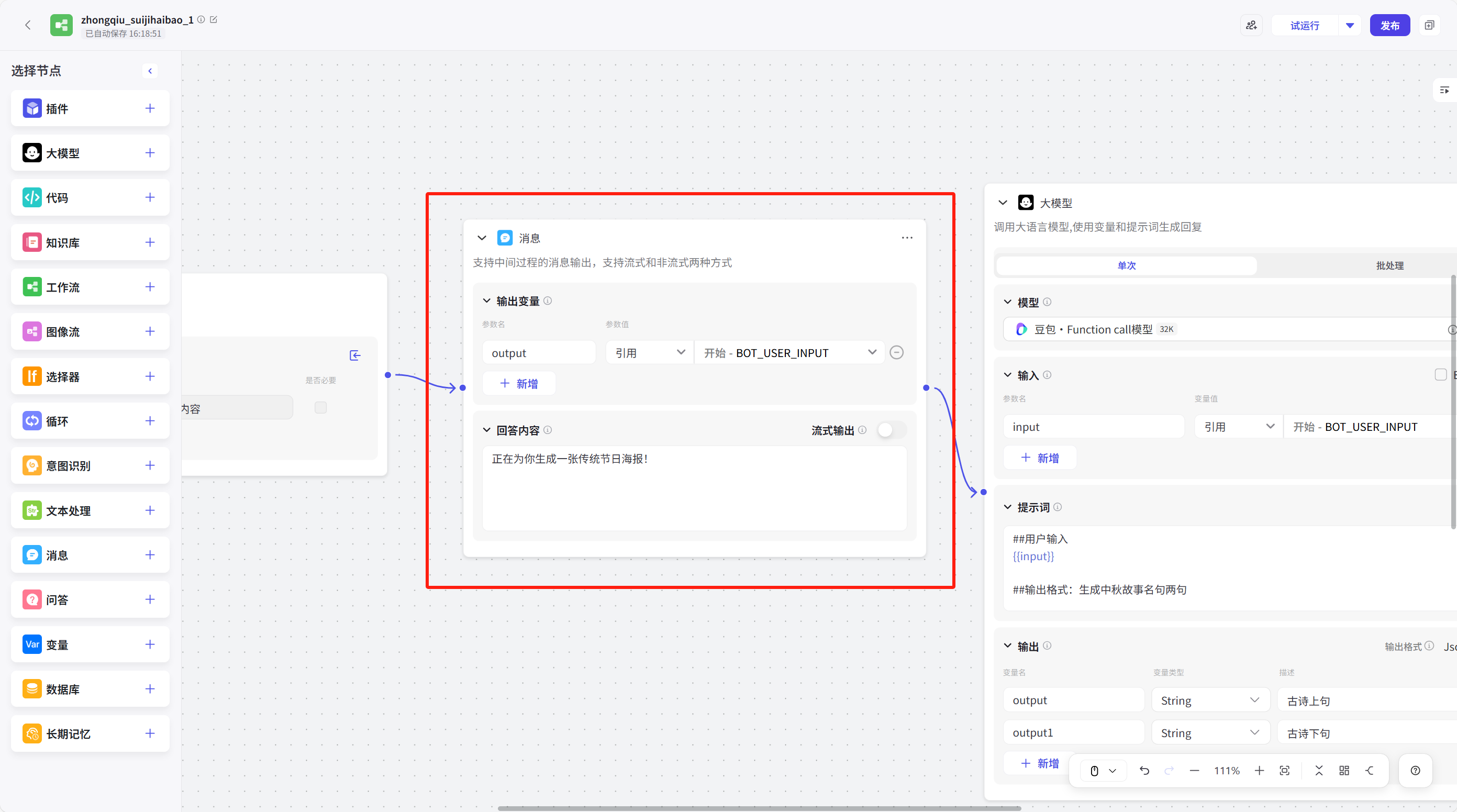
Task: Open the mouse interaction mode dropdown
Action: [1103, 771]
